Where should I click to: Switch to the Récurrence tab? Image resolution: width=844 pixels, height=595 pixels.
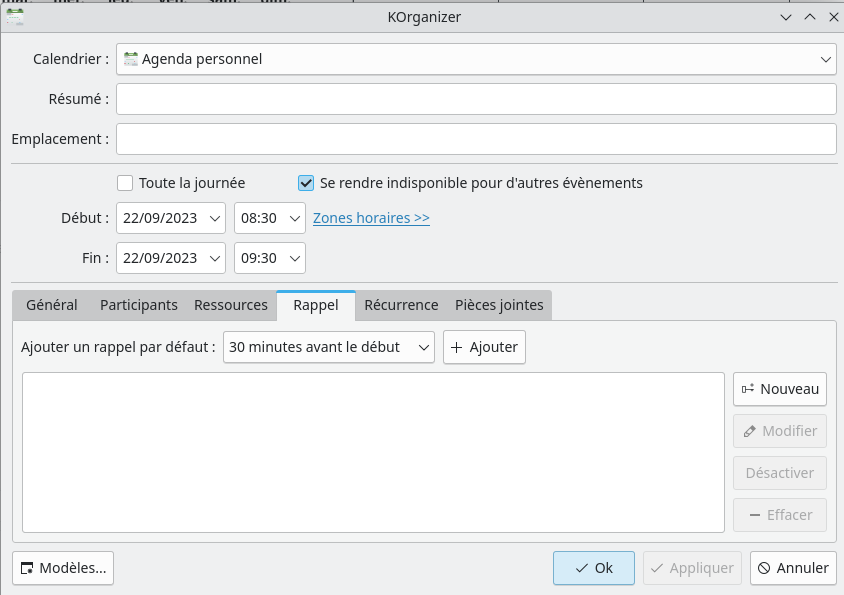click(401, 305)
